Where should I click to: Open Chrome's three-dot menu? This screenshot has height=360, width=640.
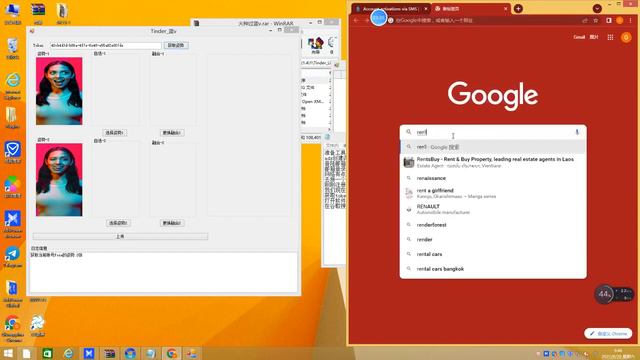(x=630, y=20)
